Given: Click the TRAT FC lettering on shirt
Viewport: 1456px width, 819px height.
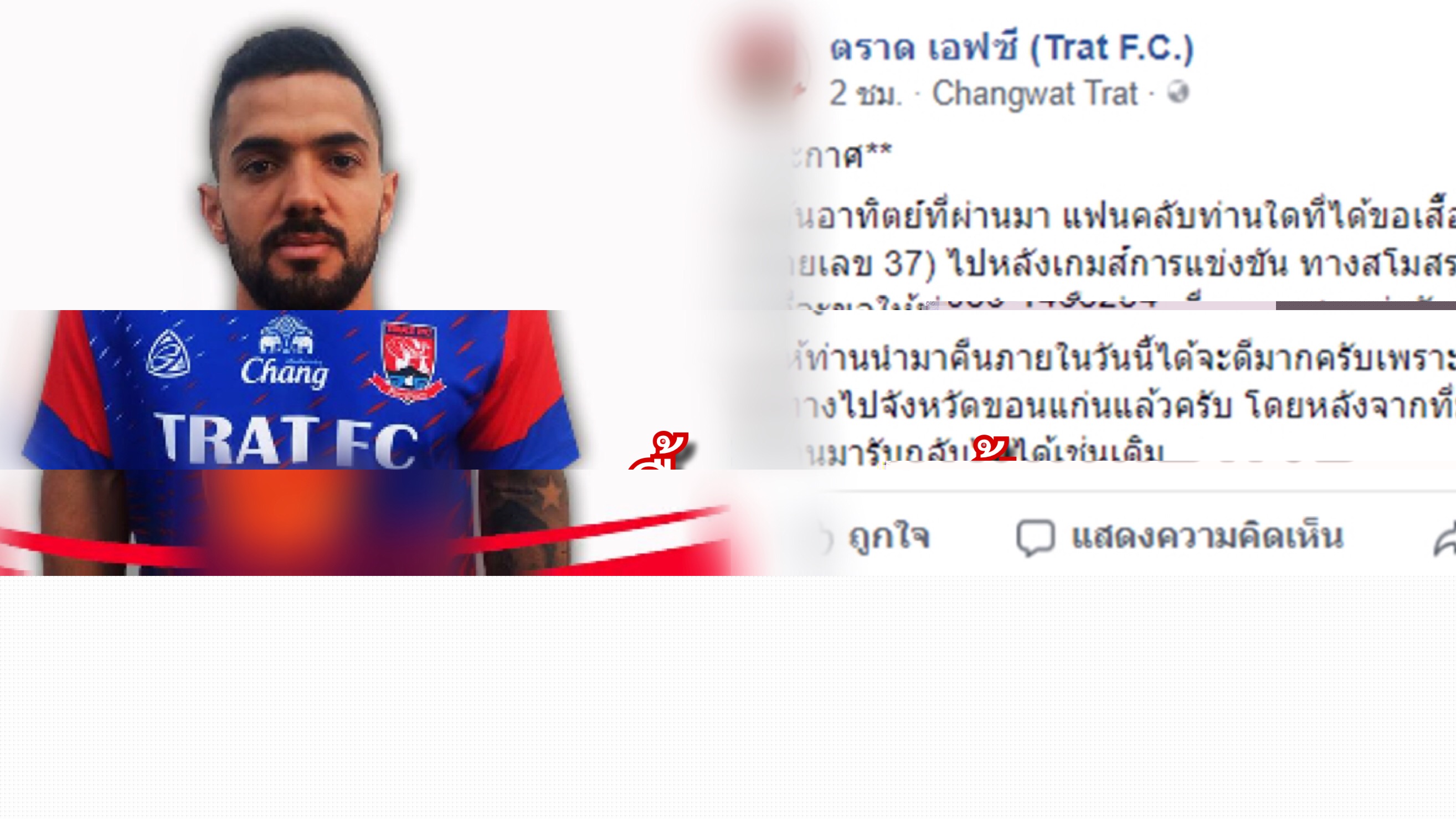Looking at the screenshot, I should click(x=287, y=441).
